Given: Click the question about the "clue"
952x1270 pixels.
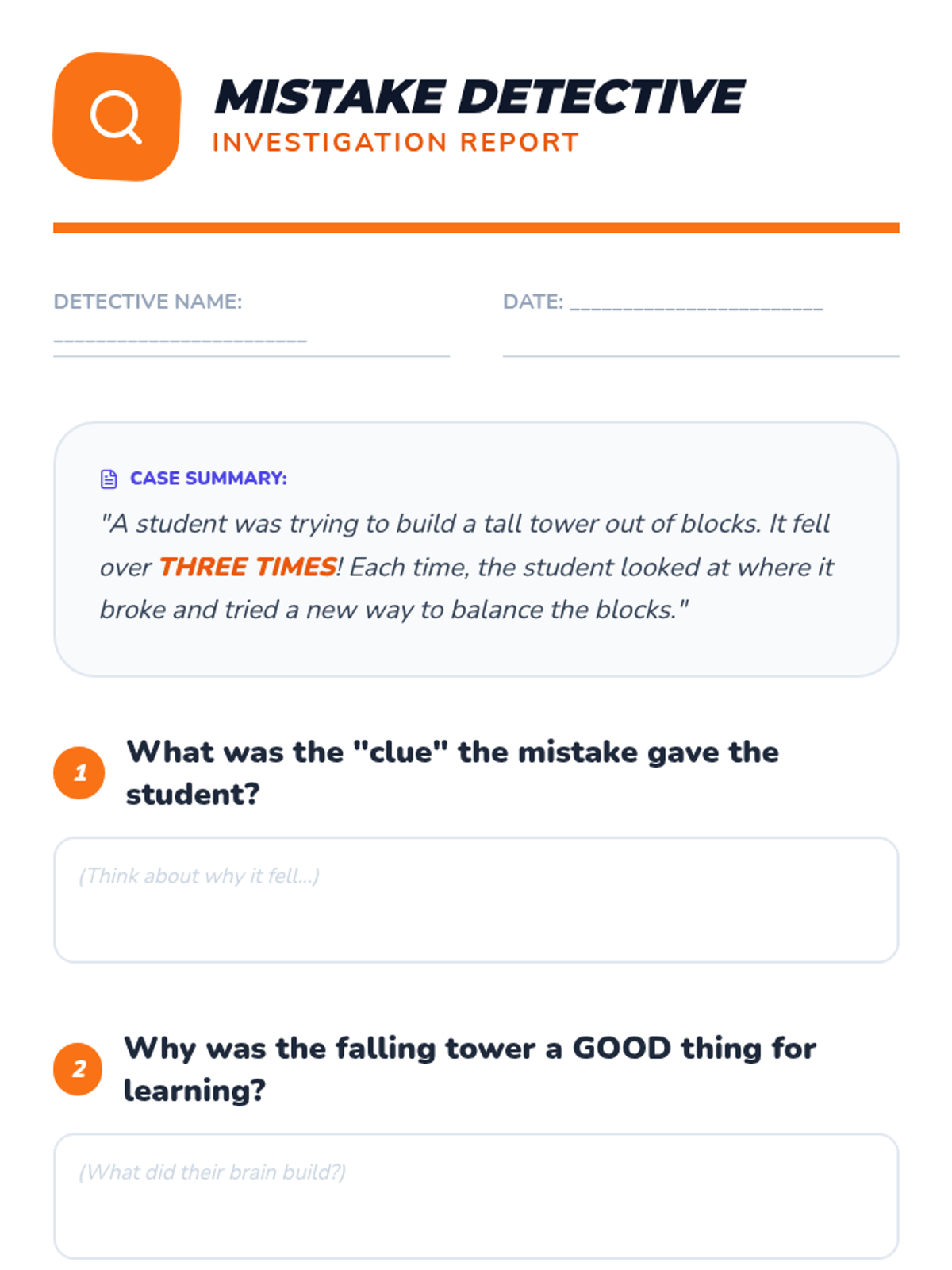Looking at the screenshot, I should (453, 773).
